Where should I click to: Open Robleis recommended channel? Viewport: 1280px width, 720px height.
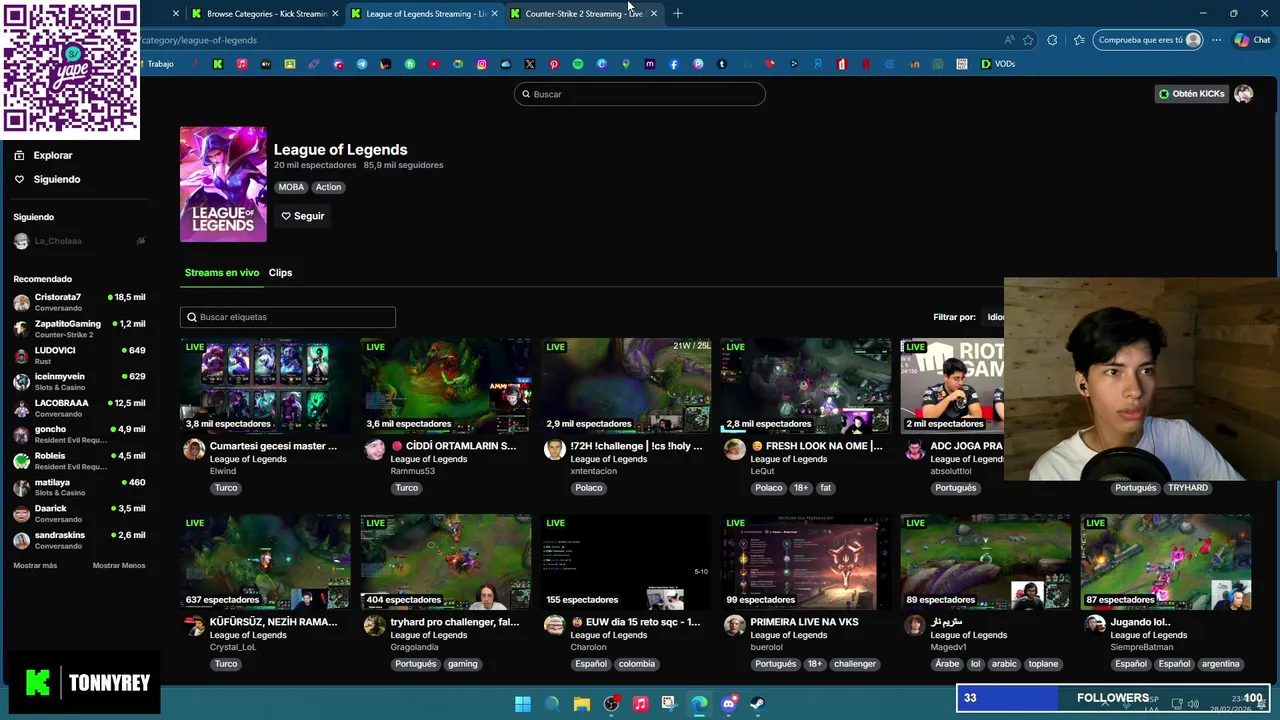point(78,460)
